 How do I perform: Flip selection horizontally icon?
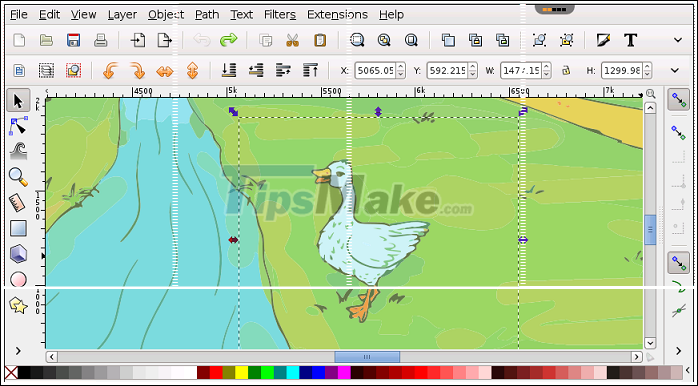click(165, 71)
